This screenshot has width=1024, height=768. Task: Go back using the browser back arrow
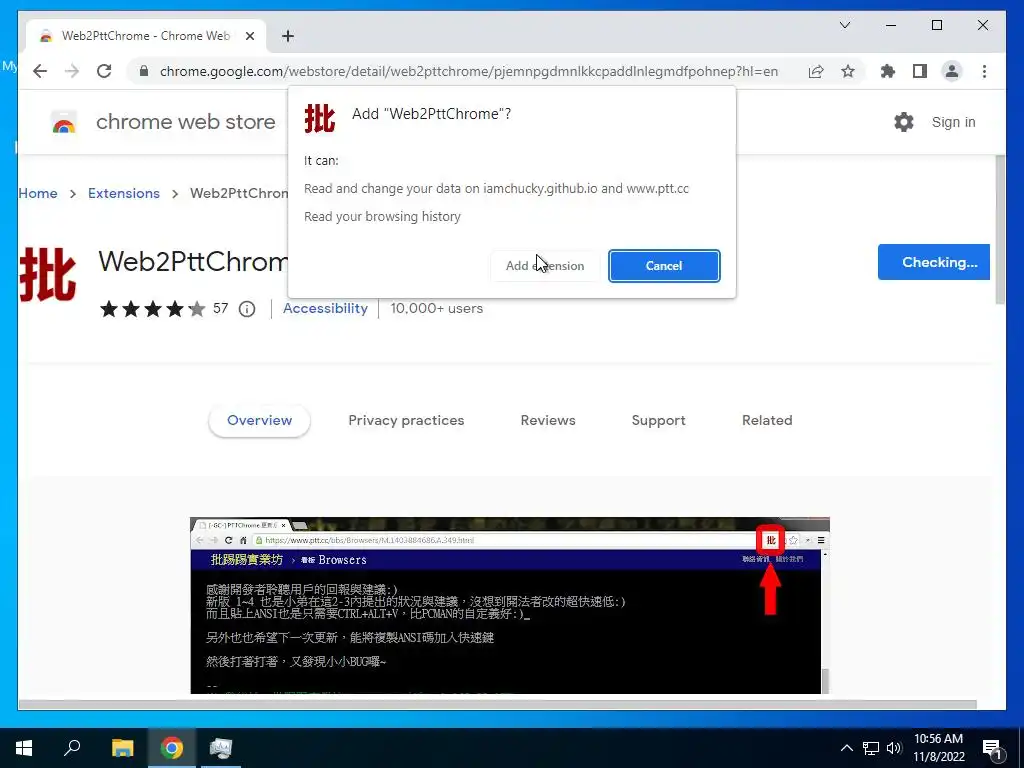point(40,71)
